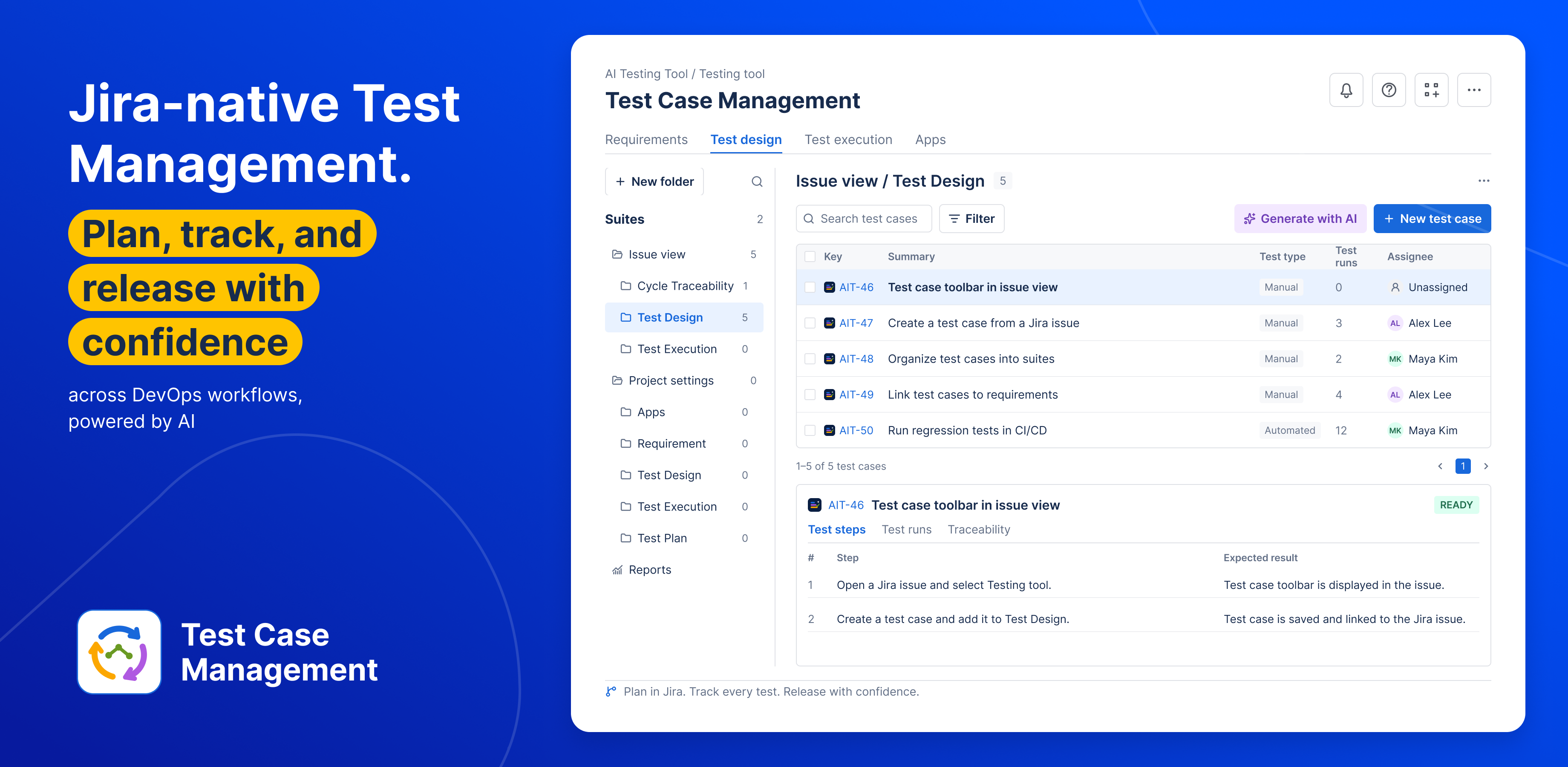Click the add apps grid icon

click(x=1431, y=90)
